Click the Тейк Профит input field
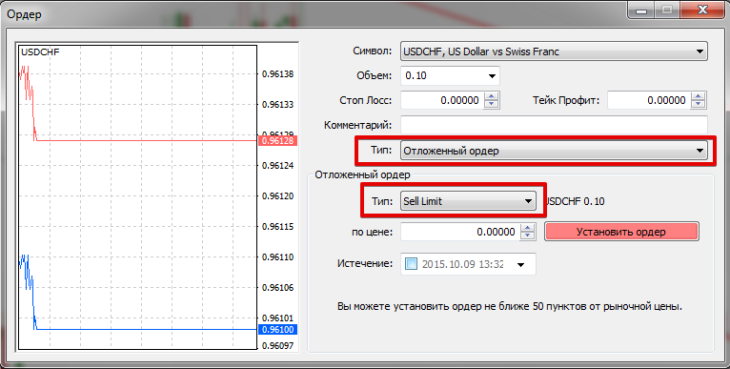730x369 pixels. (649, 101)
